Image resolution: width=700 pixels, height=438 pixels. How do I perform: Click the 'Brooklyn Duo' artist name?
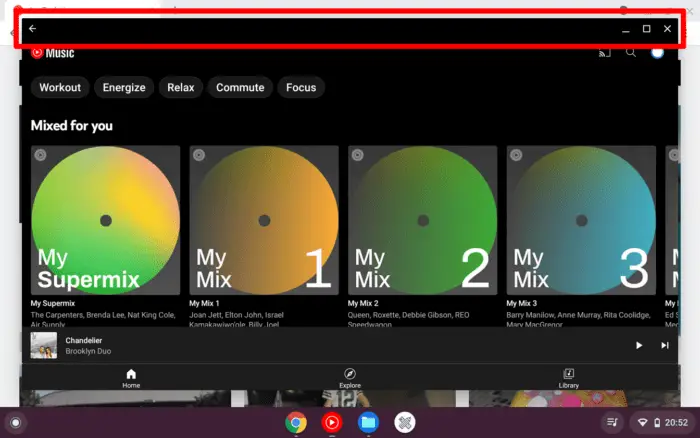[88, 351]
